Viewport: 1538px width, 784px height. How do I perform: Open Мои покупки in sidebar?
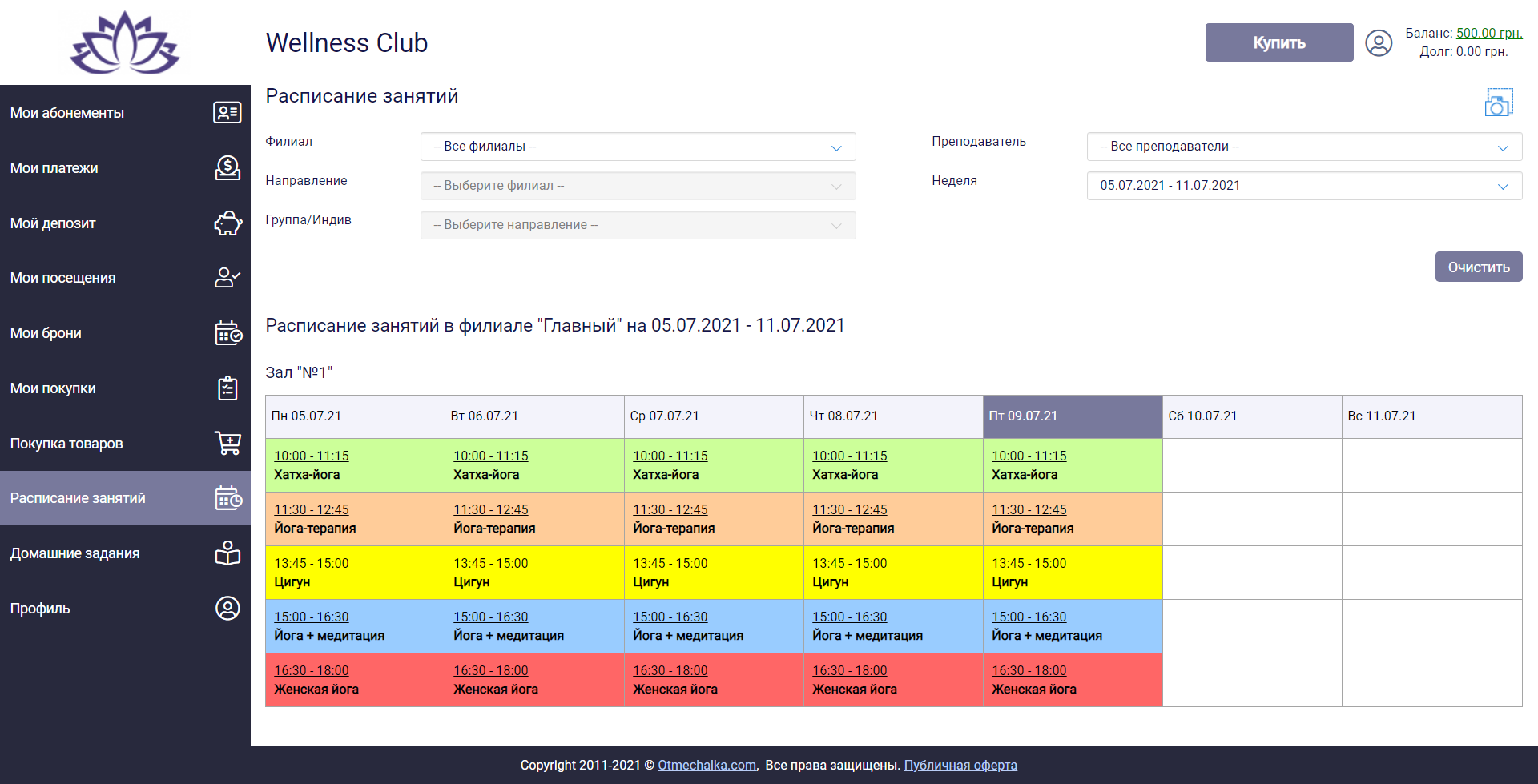[x=53, y=388]
